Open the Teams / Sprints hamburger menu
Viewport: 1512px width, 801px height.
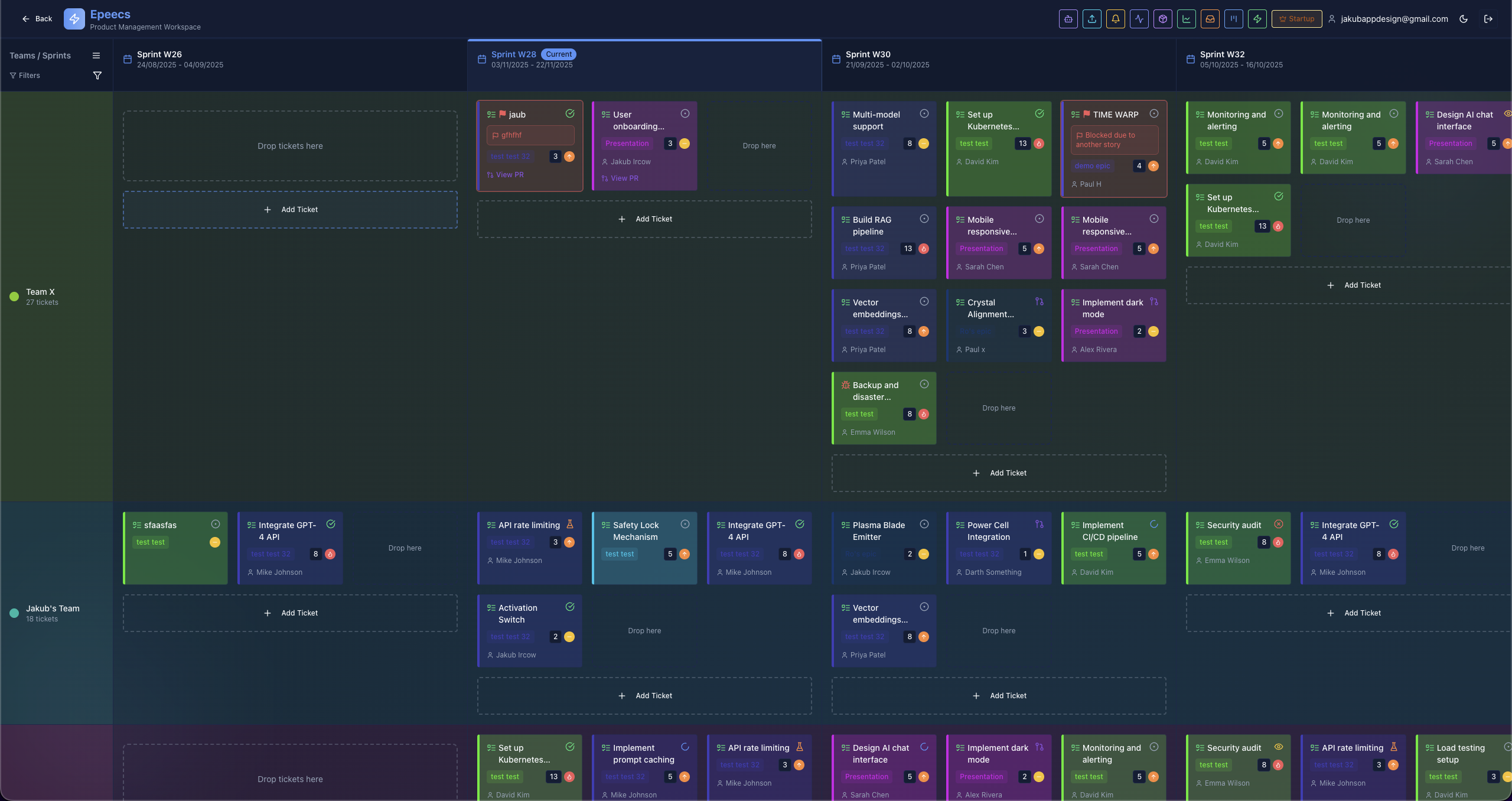coord(96,56)
